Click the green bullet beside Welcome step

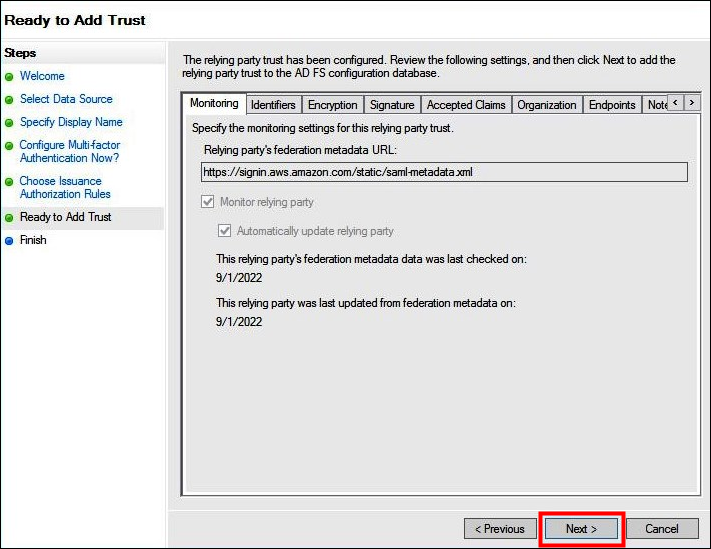pos(9,77)
